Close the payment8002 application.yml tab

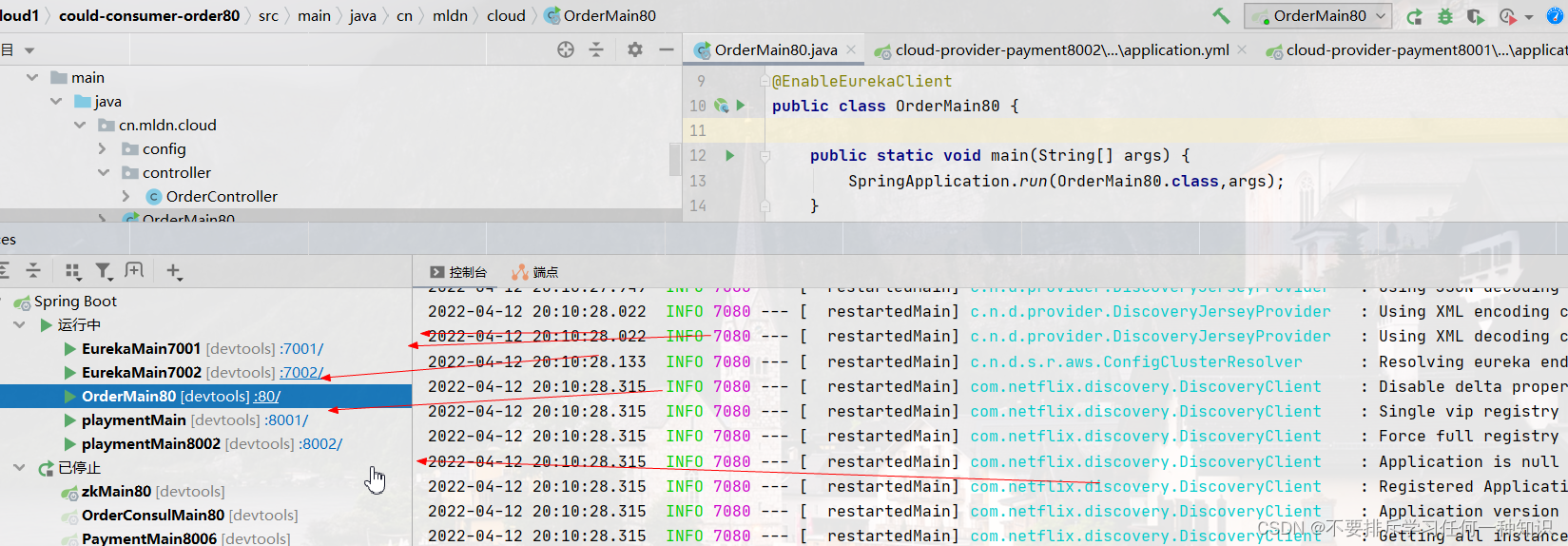1242,49
